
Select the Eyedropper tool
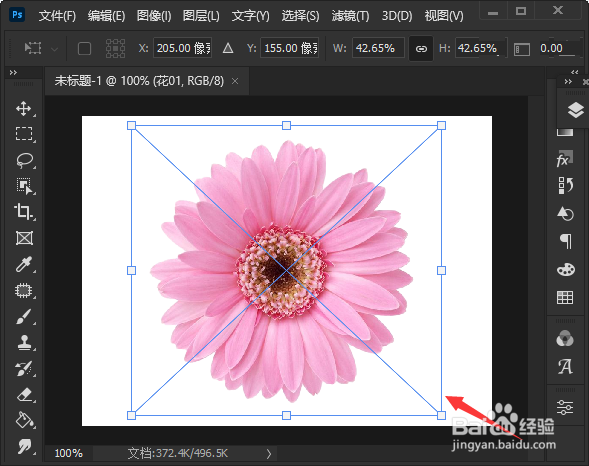[x=24, y=264]
